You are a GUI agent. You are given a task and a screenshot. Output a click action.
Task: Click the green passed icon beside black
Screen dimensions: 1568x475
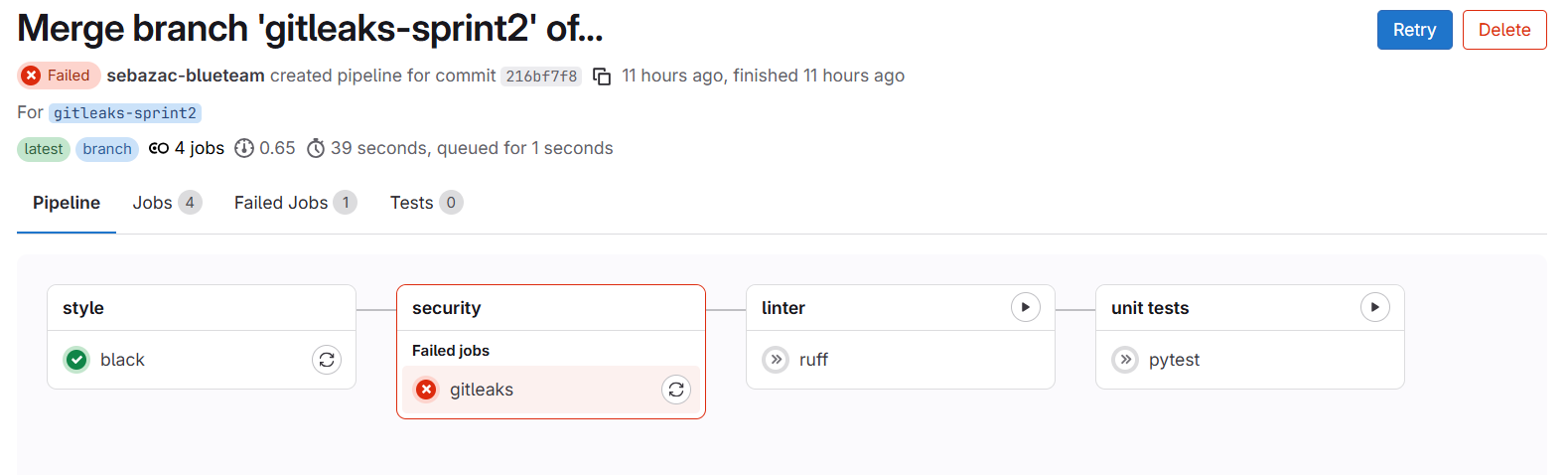[76, 360]
